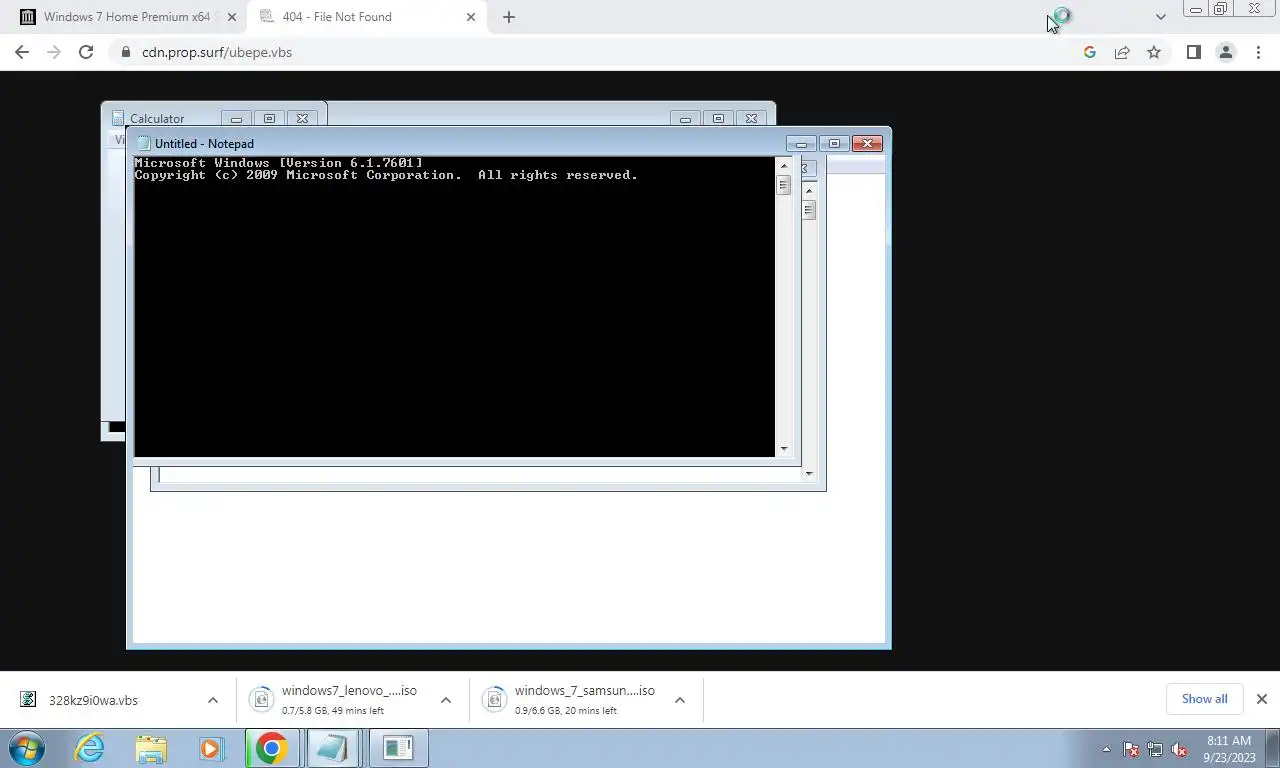Screen dimensions: 1280x768
Task: Select the Notepad taskbar button
Action: [333, 748]
